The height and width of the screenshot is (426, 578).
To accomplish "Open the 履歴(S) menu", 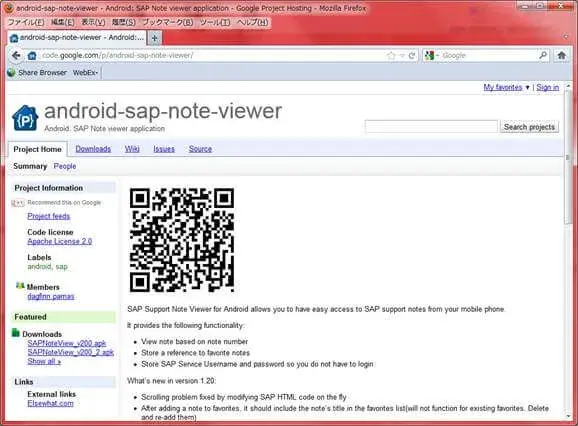I will point(123,22).
